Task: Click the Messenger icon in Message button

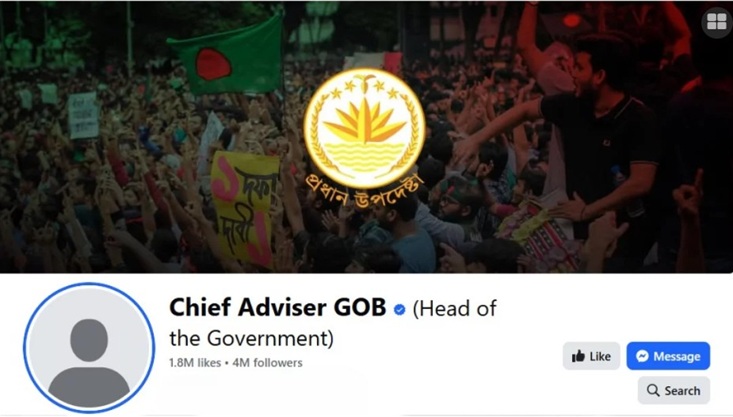Action: coord(642,356)
